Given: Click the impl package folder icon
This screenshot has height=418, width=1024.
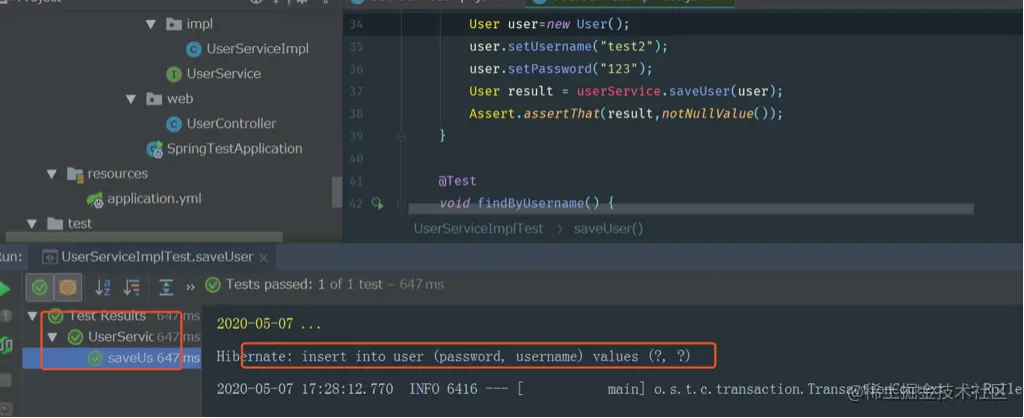Looking at the screenshot, I should 173,25.
